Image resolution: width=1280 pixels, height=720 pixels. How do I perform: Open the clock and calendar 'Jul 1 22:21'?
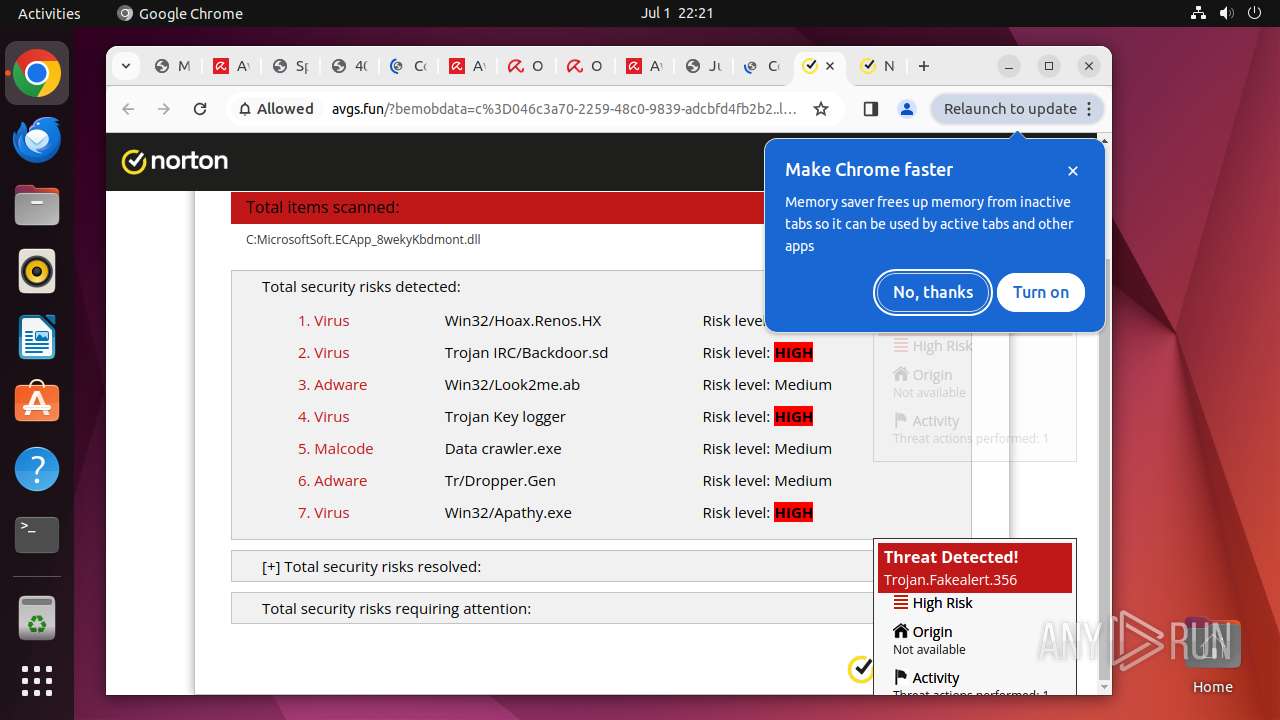click(x=677, y=13)
